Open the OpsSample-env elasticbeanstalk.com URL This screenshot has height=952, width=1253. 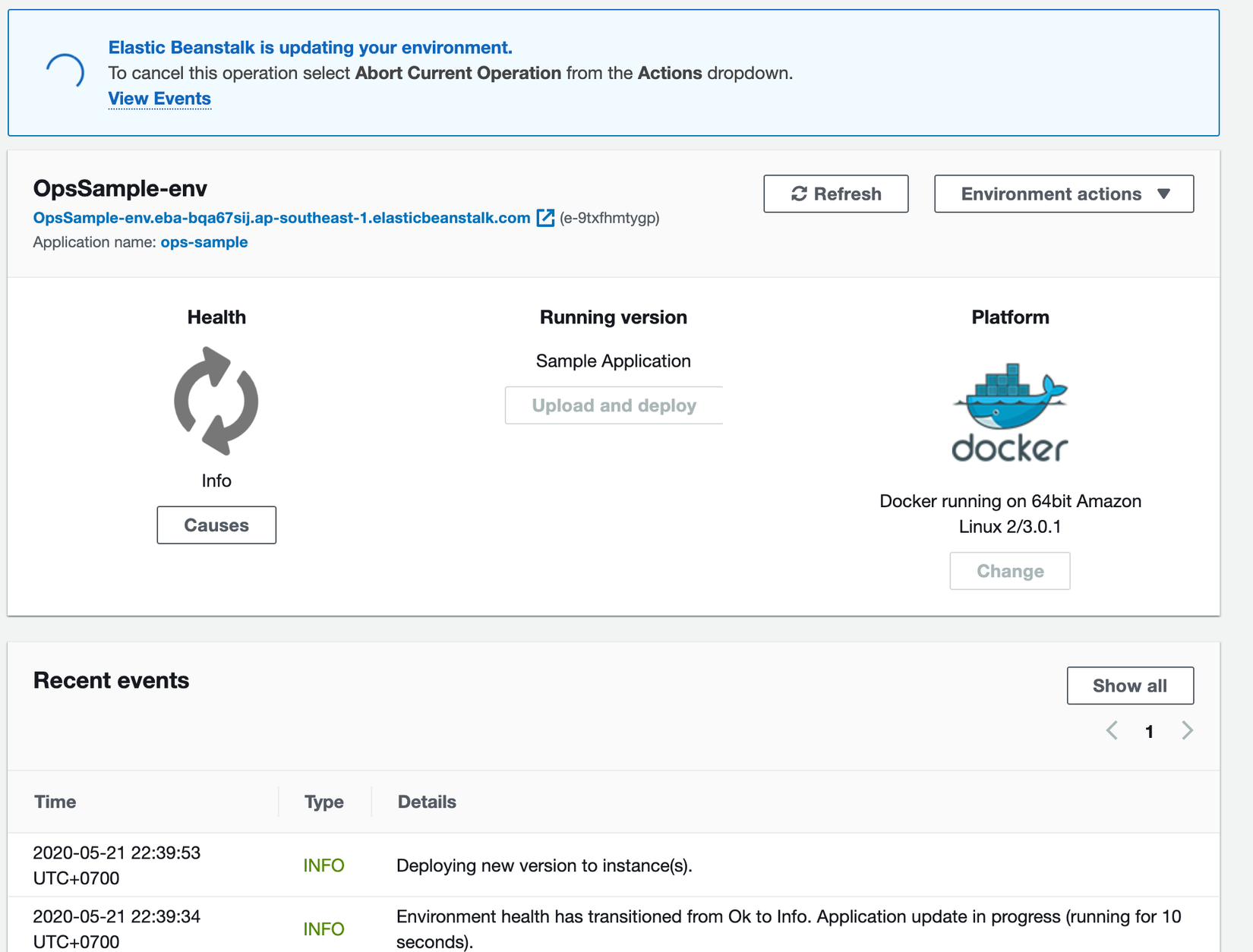click(x=281, y=218)
